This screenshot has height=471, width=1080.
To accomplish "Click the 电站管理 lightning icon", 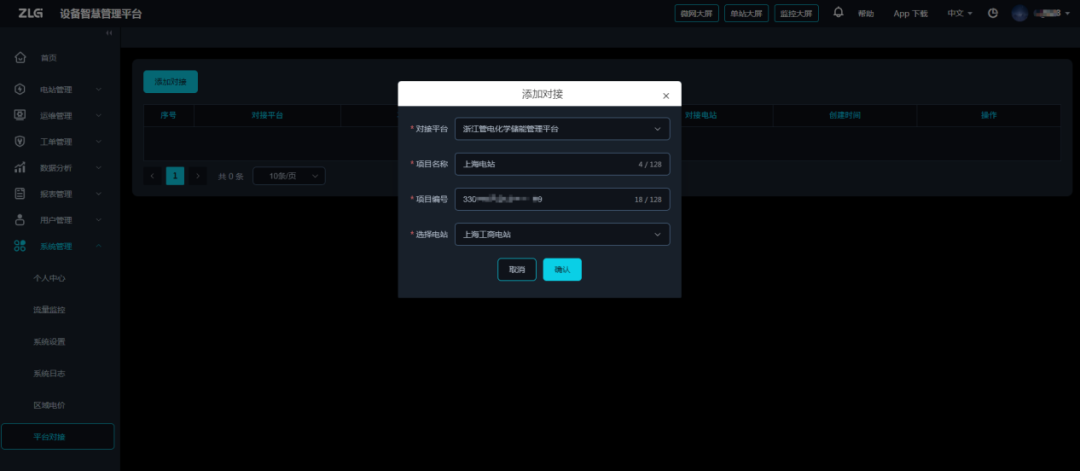I will tap(21, 89).
